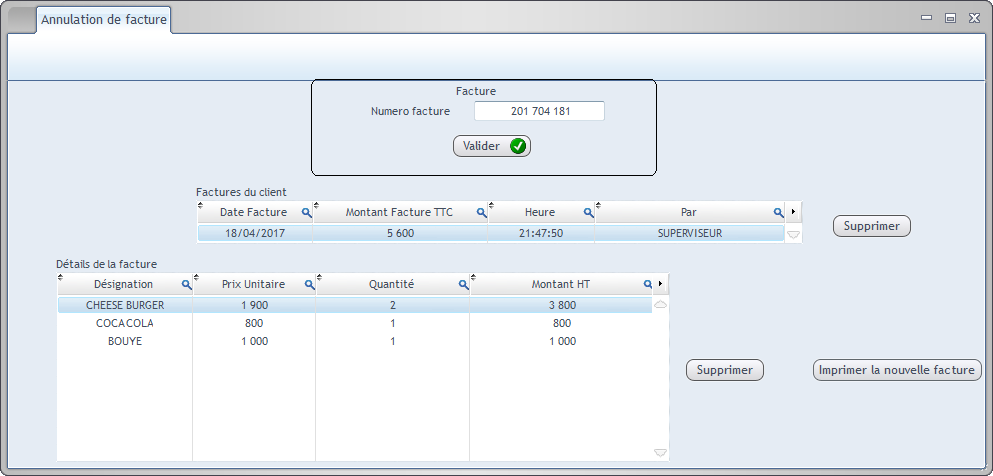The width and height of the screenshot is (993, 476).
Task: Click search icon in Date Facture column
Action: (x=306, y=213)
